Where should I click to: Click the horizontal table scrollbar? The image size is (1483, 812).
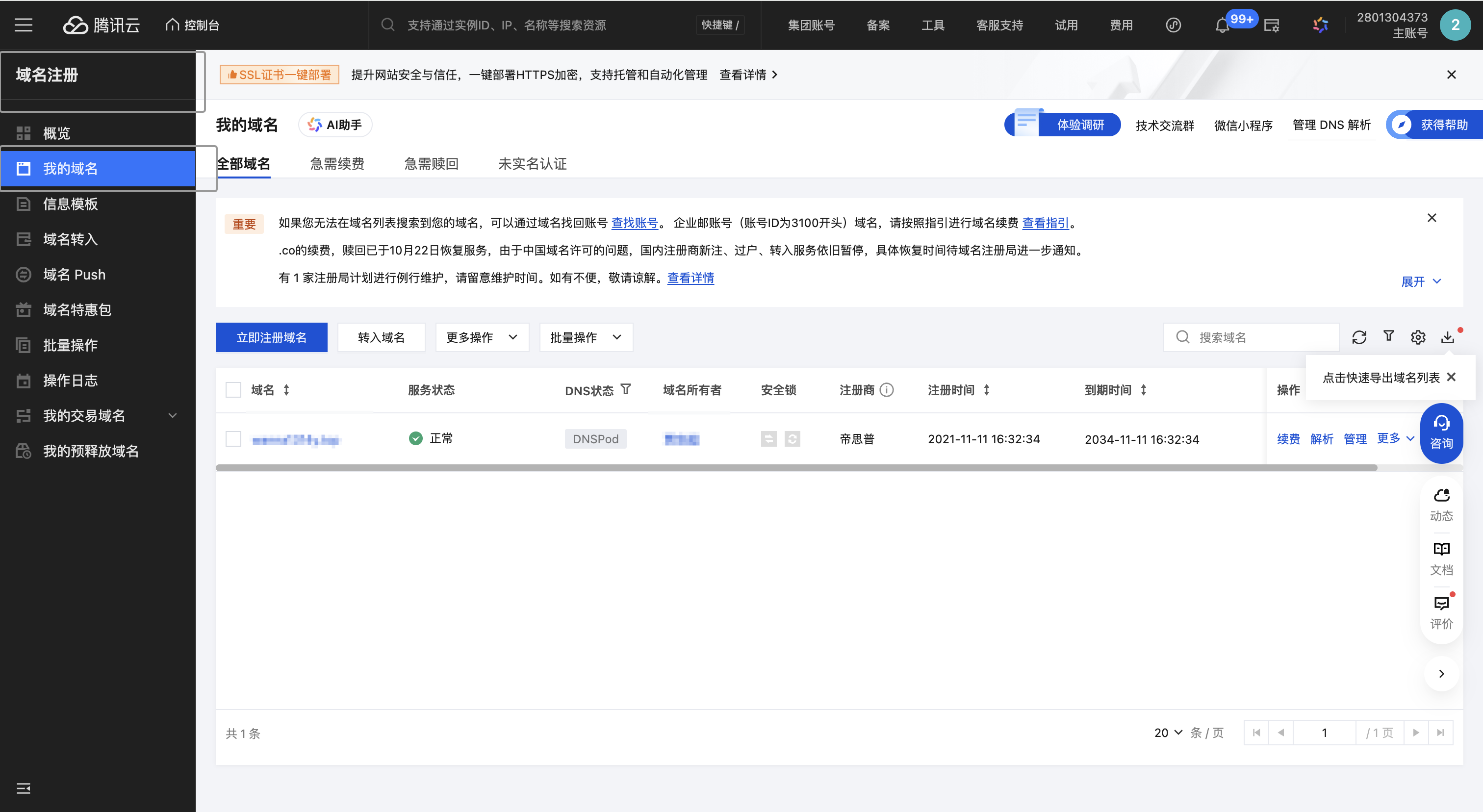point(795,468)
